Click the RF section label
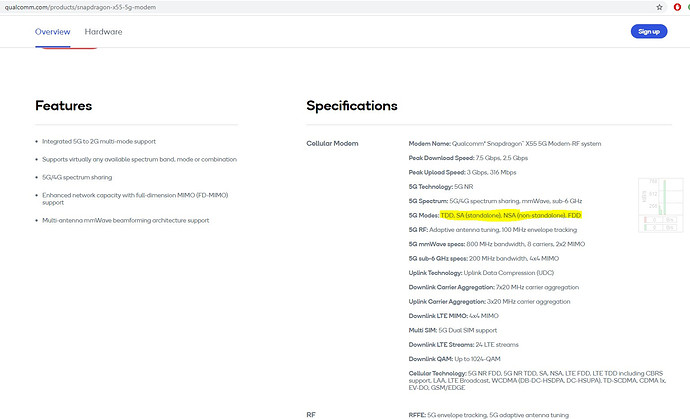Viewport: 690px width, 419px height. 311,415
